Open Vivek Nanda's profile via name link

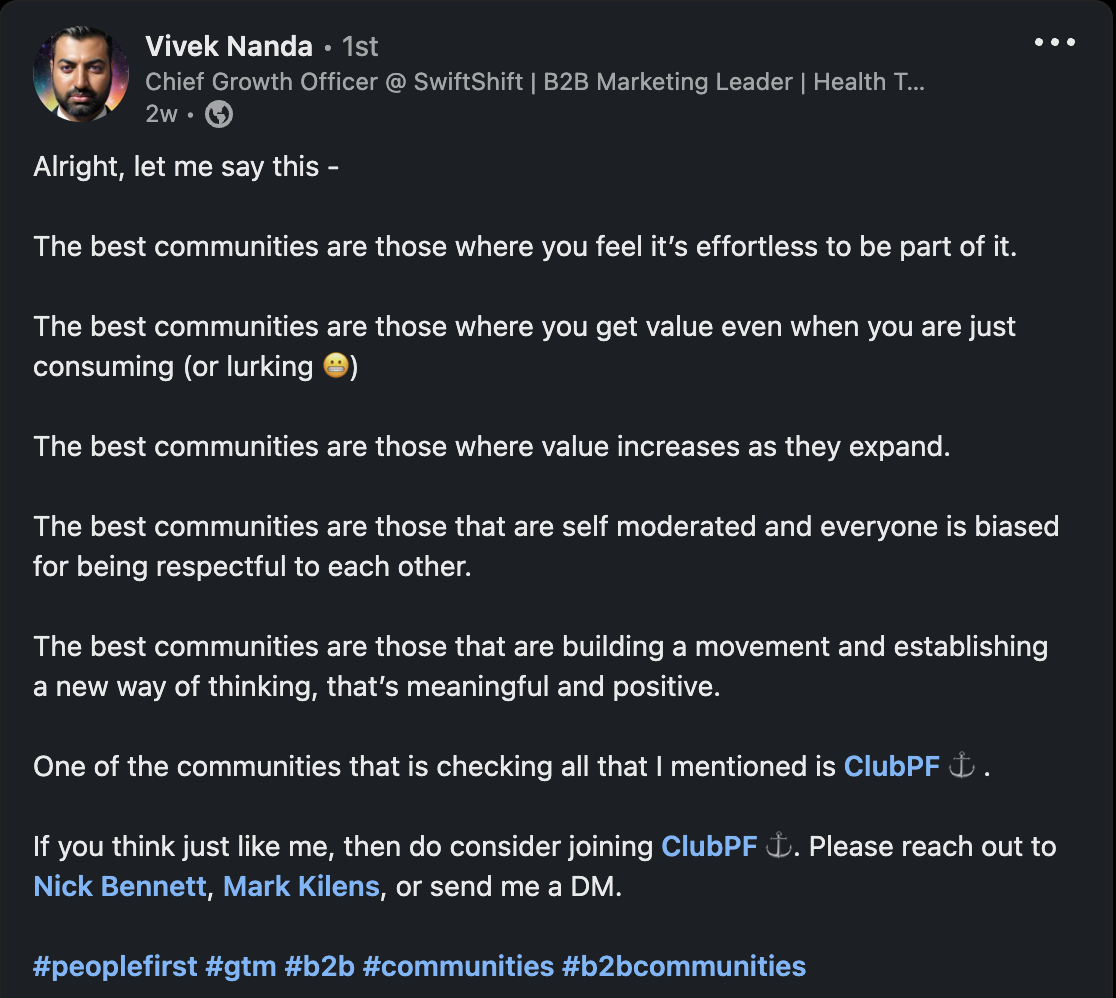(228, 47)
